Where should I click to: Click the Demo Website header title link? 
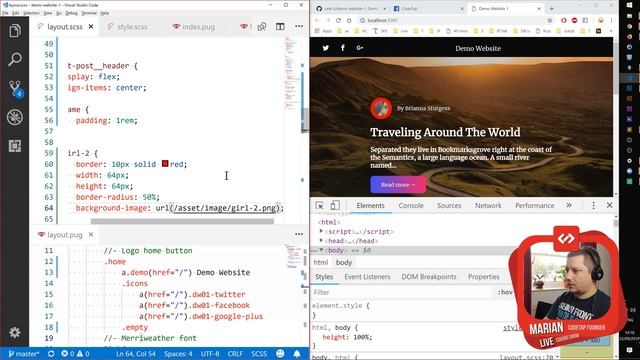coord(478,48)
